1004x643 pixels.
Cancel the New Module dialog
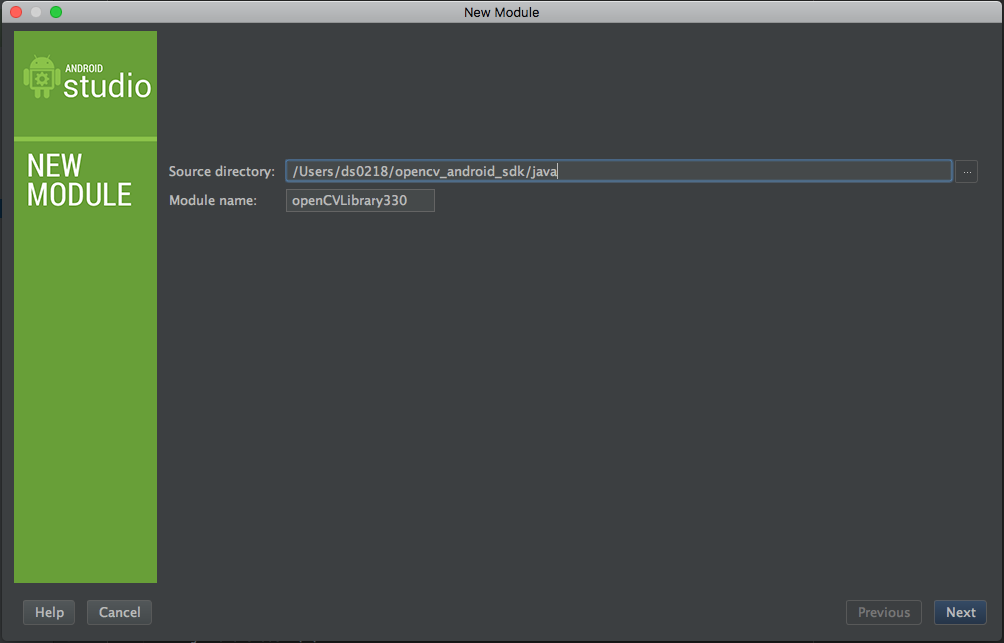pos(119,612)
